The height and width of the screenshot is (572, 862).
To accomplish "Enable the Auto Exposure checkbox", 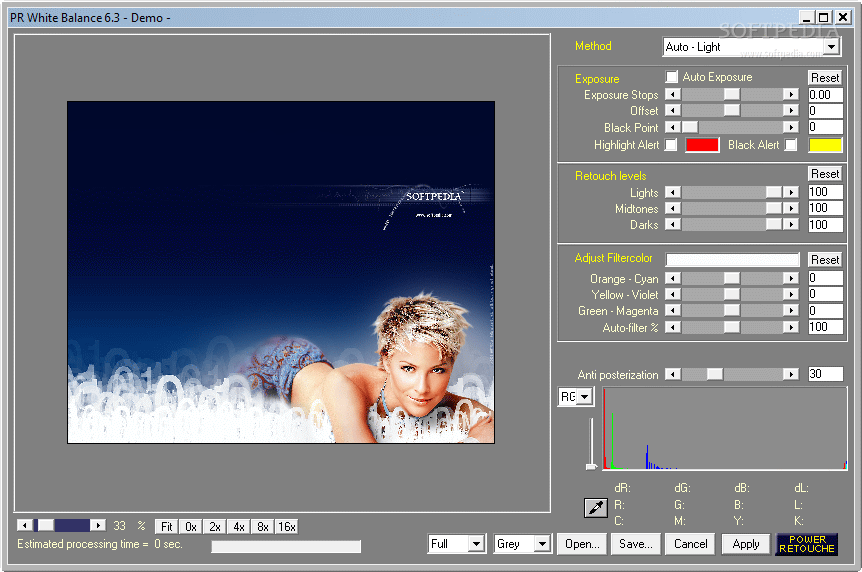I will click(671, 76).
